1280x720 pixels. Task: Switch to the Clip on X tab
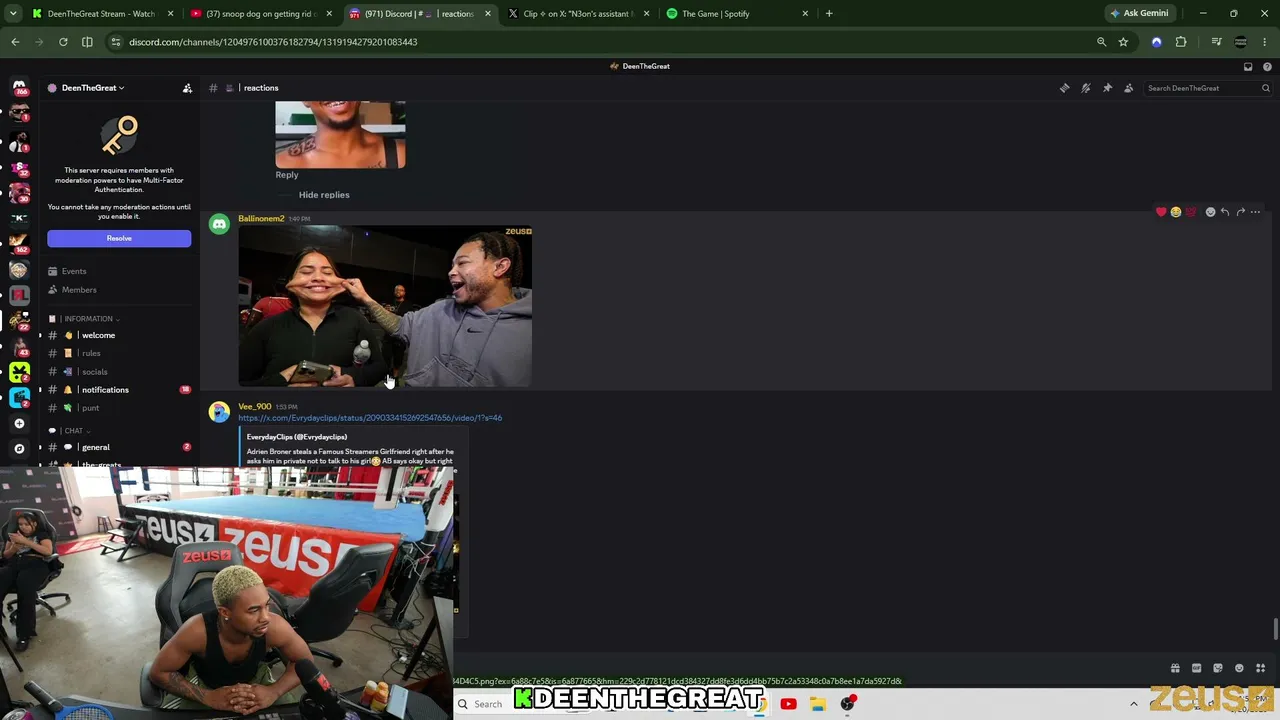pos(578,14)
